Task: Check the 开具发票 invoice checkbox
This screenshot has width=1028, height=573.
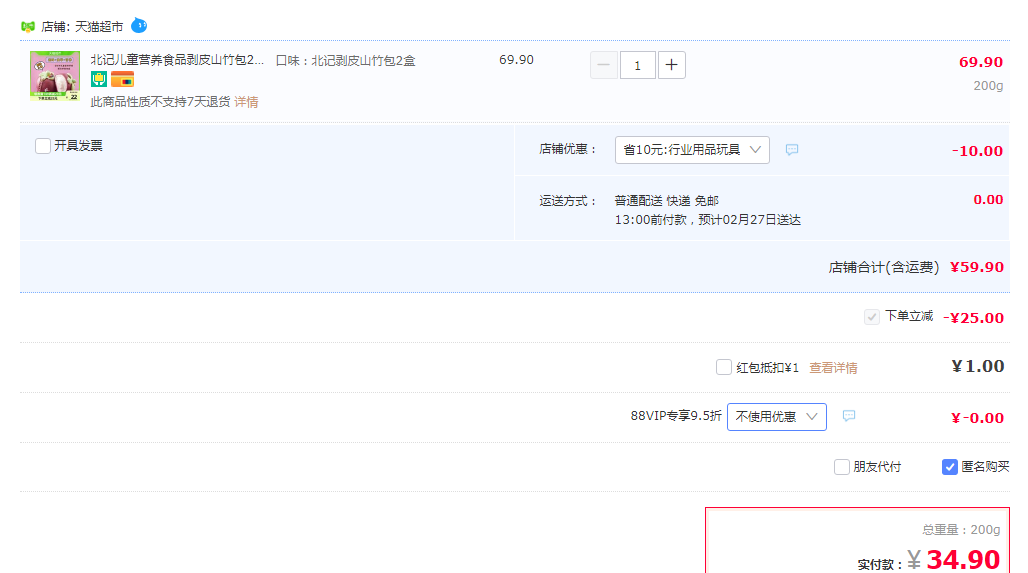Action: pos(43,146)
